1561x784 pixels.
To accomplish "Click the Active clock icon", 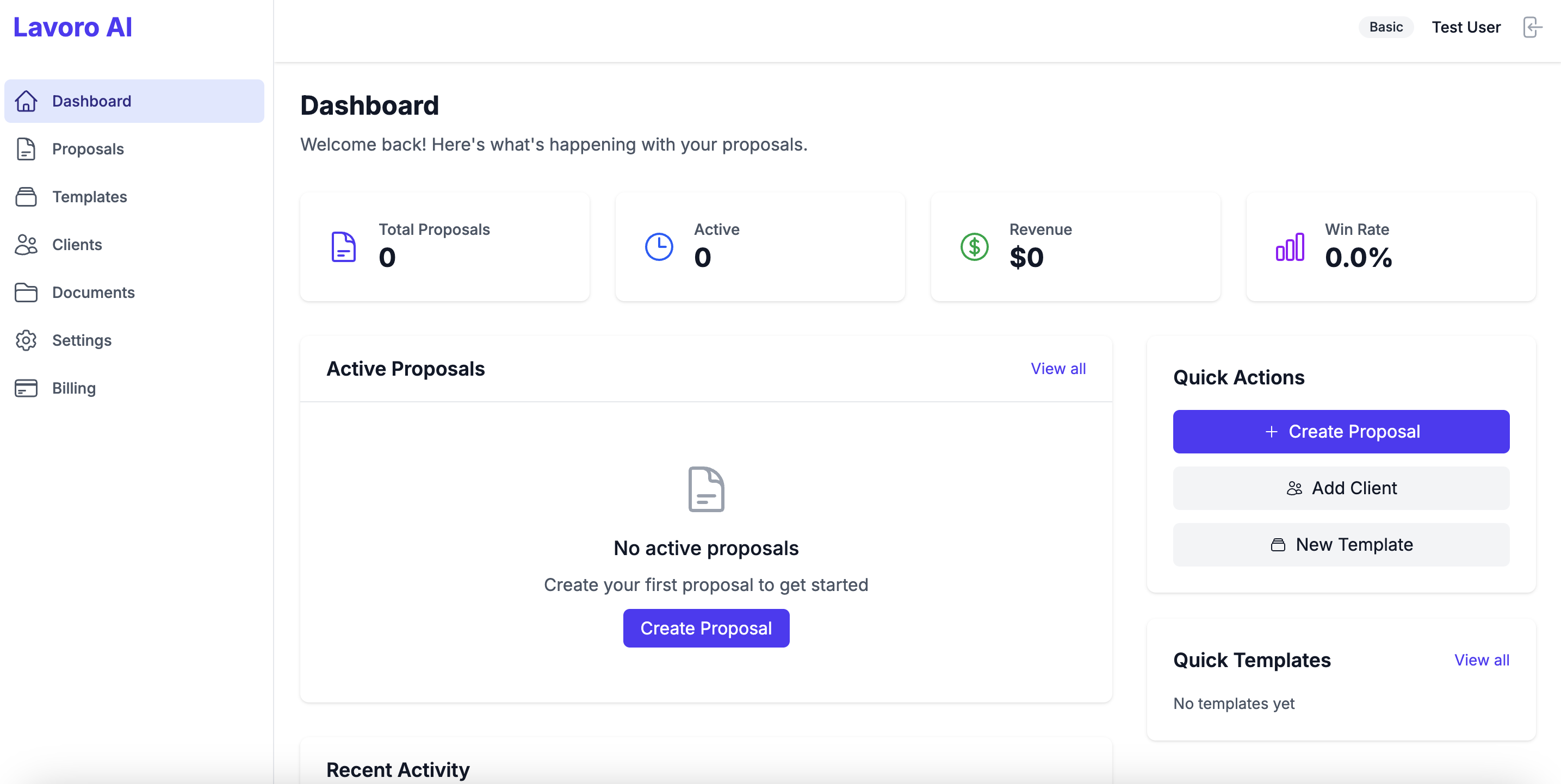I will click(659, 247).
